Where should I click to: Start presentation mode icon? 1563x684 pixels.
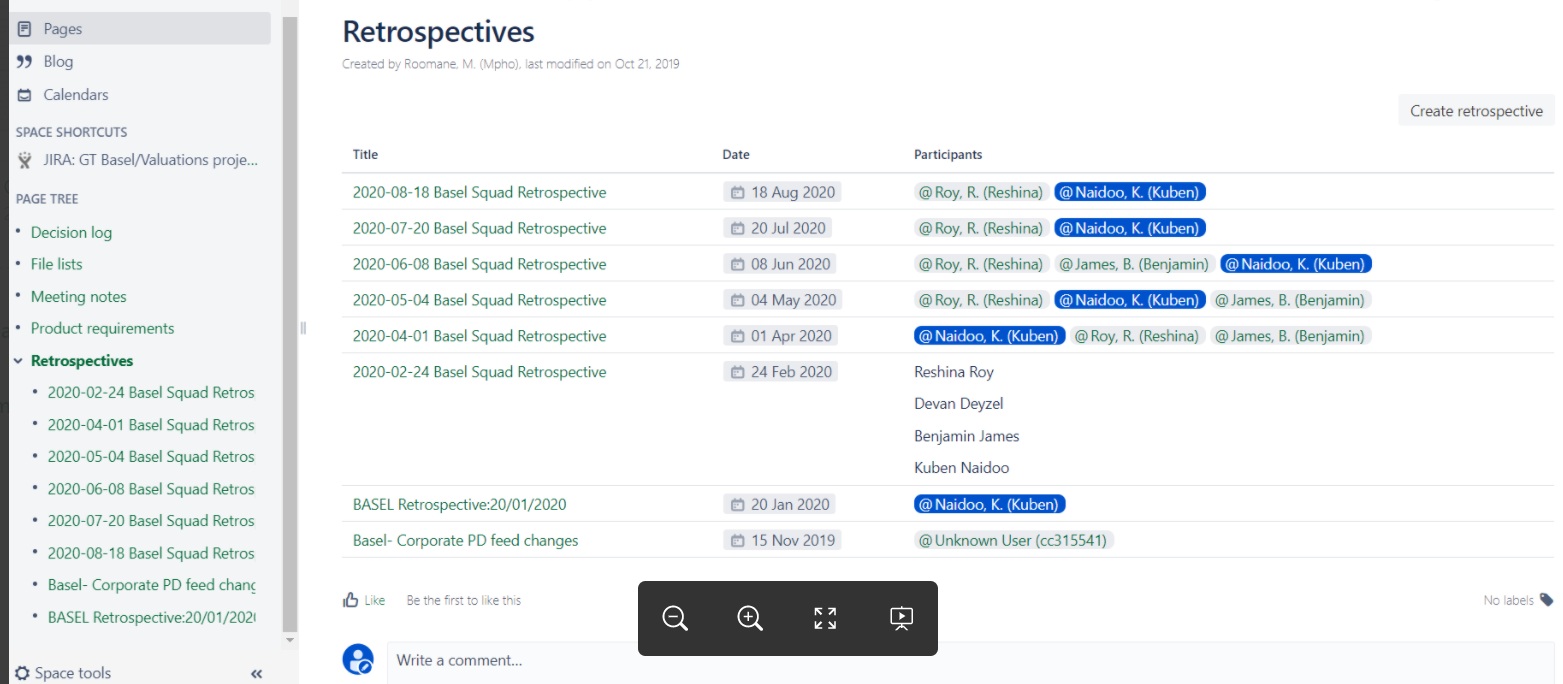pos(901,618)
